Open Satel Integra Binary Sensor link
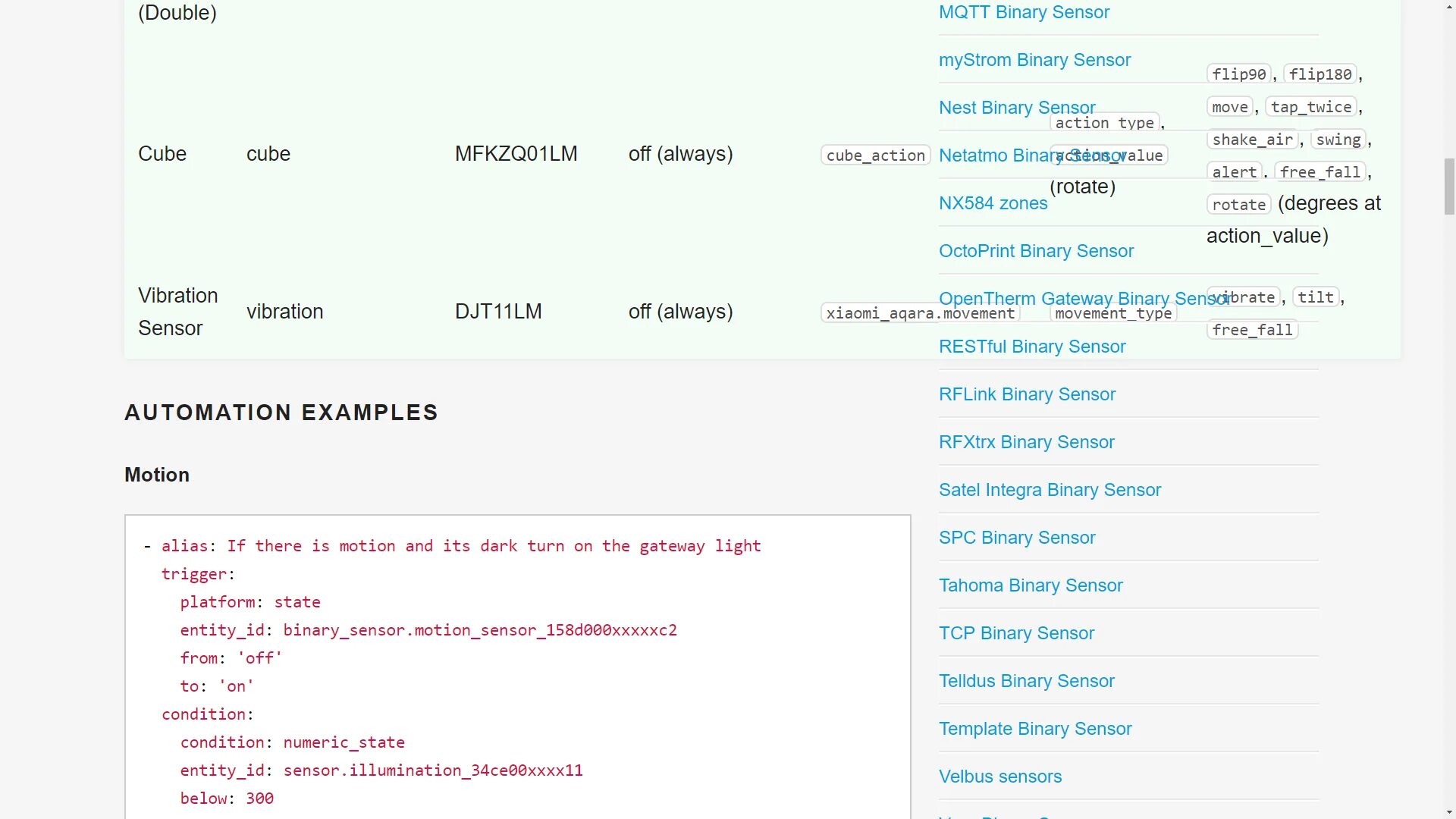 click(x=1050, y=490)
